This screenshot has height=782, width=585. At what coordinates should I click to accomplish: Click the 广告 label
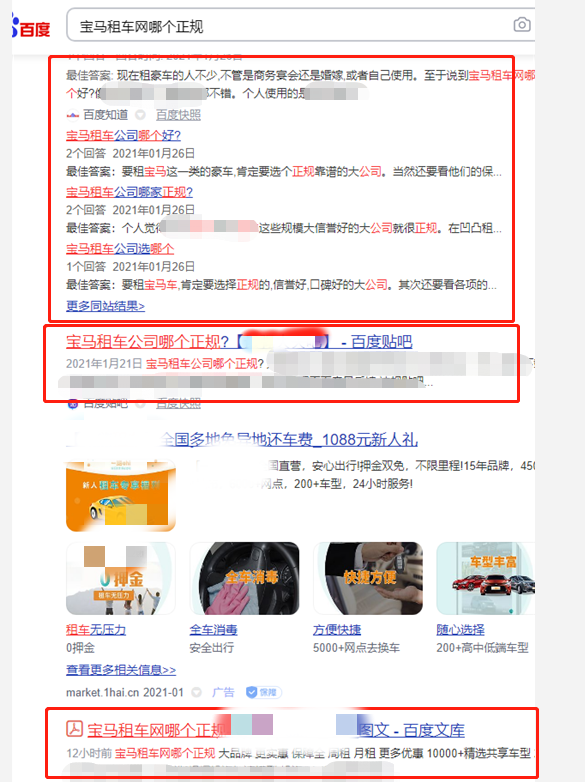click(x=223, y=692)
